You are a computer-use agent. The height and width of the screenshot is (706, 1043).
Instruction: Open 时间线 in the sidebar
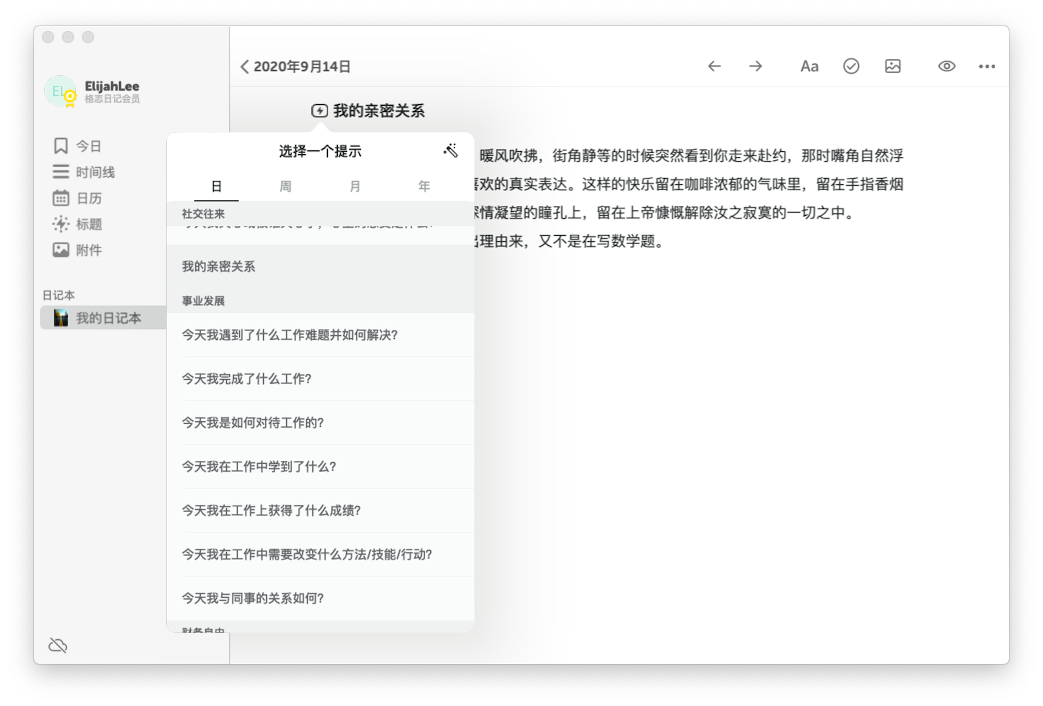(x=95, y=172)
